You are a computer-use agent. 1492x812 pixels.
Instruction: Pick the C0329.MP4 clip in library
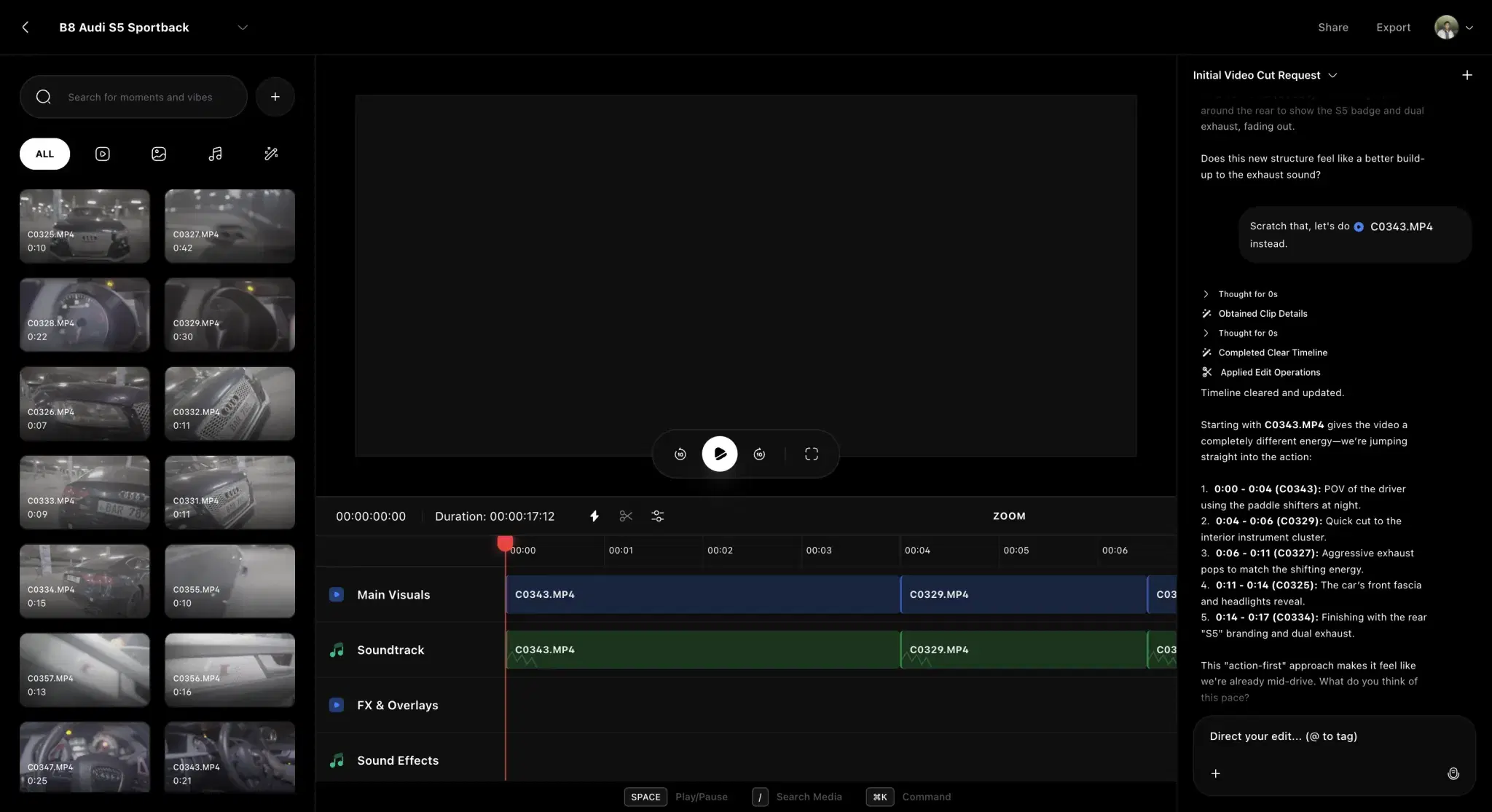point(229,315)
